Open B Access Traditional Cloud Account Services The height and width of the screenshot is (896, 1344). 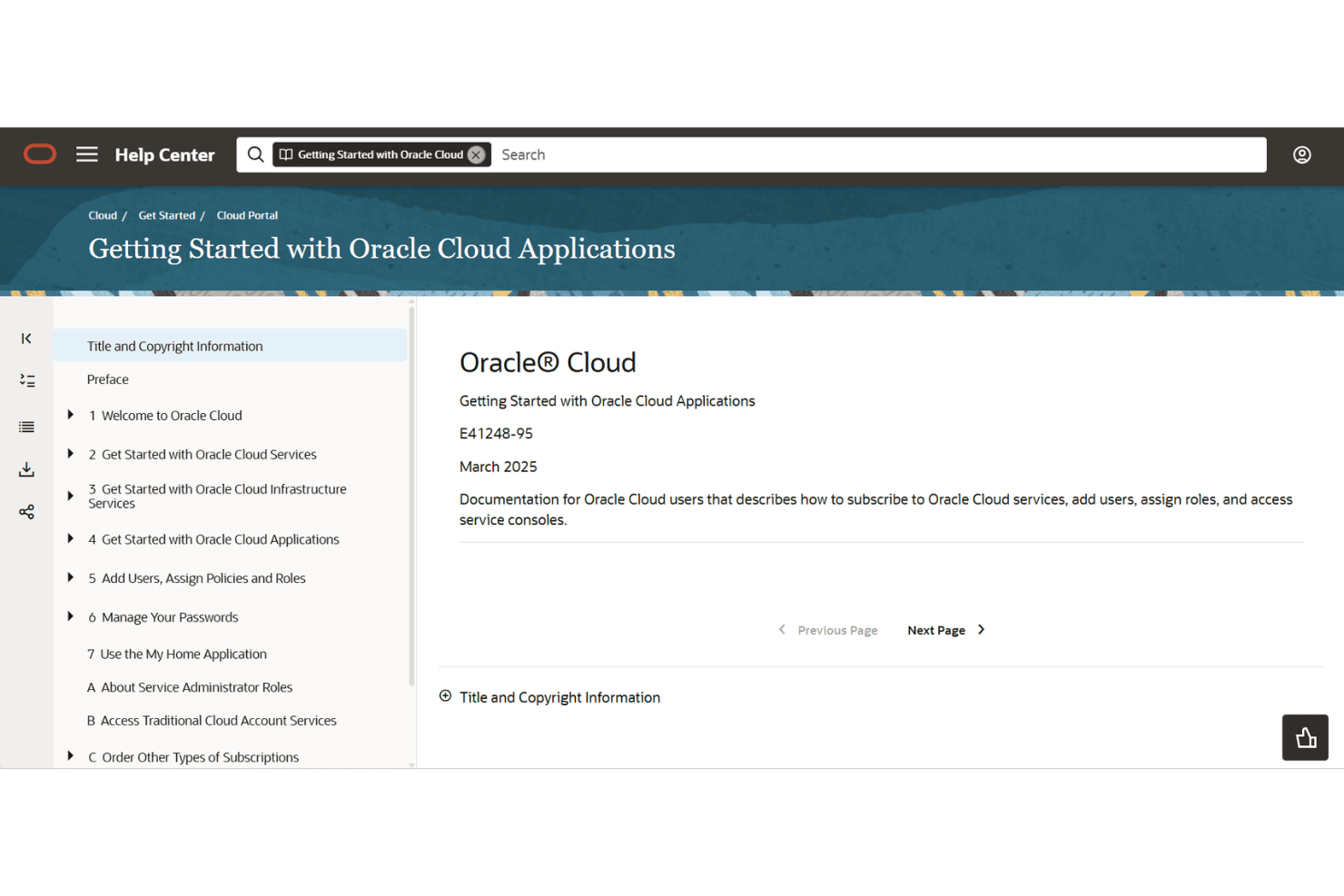pos(212,721)
